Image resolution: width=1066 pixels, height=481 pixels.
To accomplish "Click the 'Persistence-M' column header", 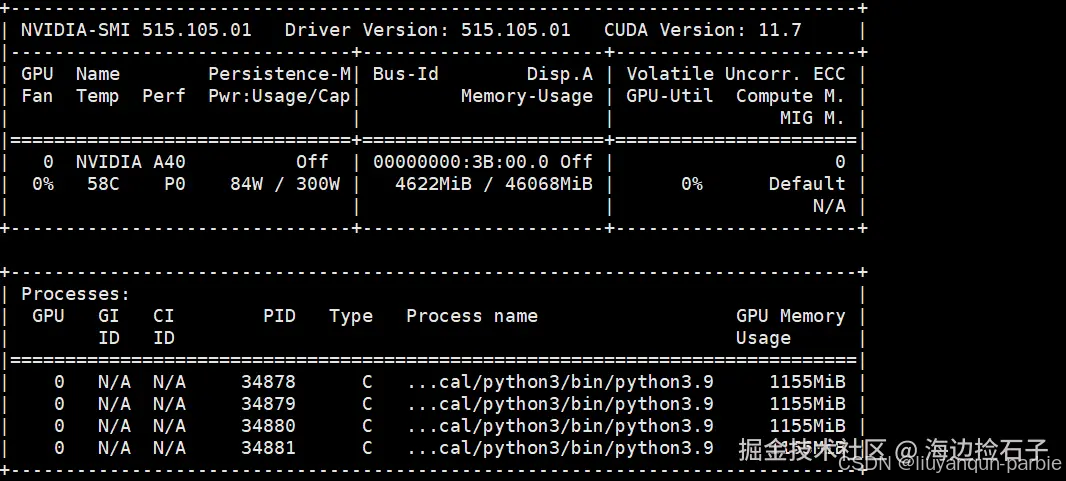I will 279,74.
